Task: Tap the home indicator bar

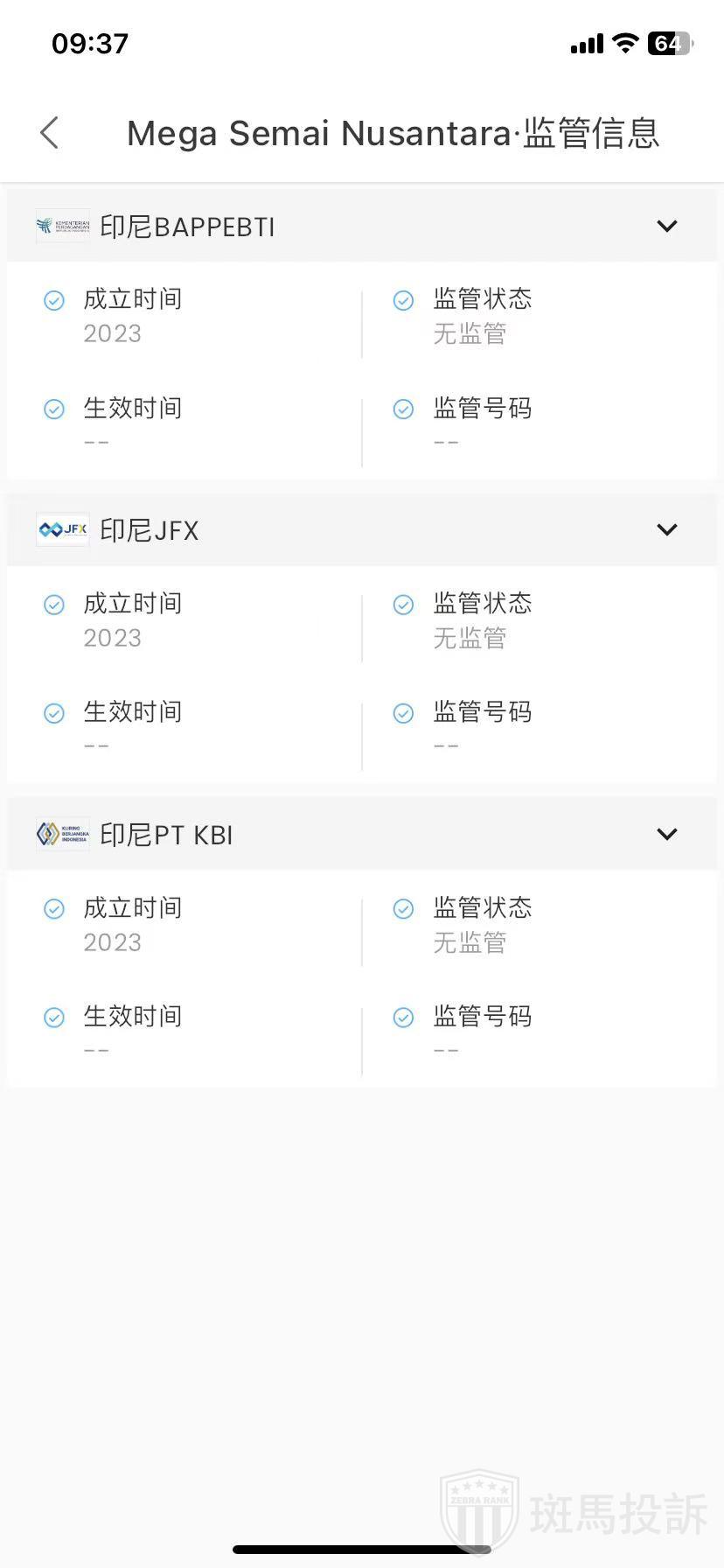Action: pos(362,1550)
